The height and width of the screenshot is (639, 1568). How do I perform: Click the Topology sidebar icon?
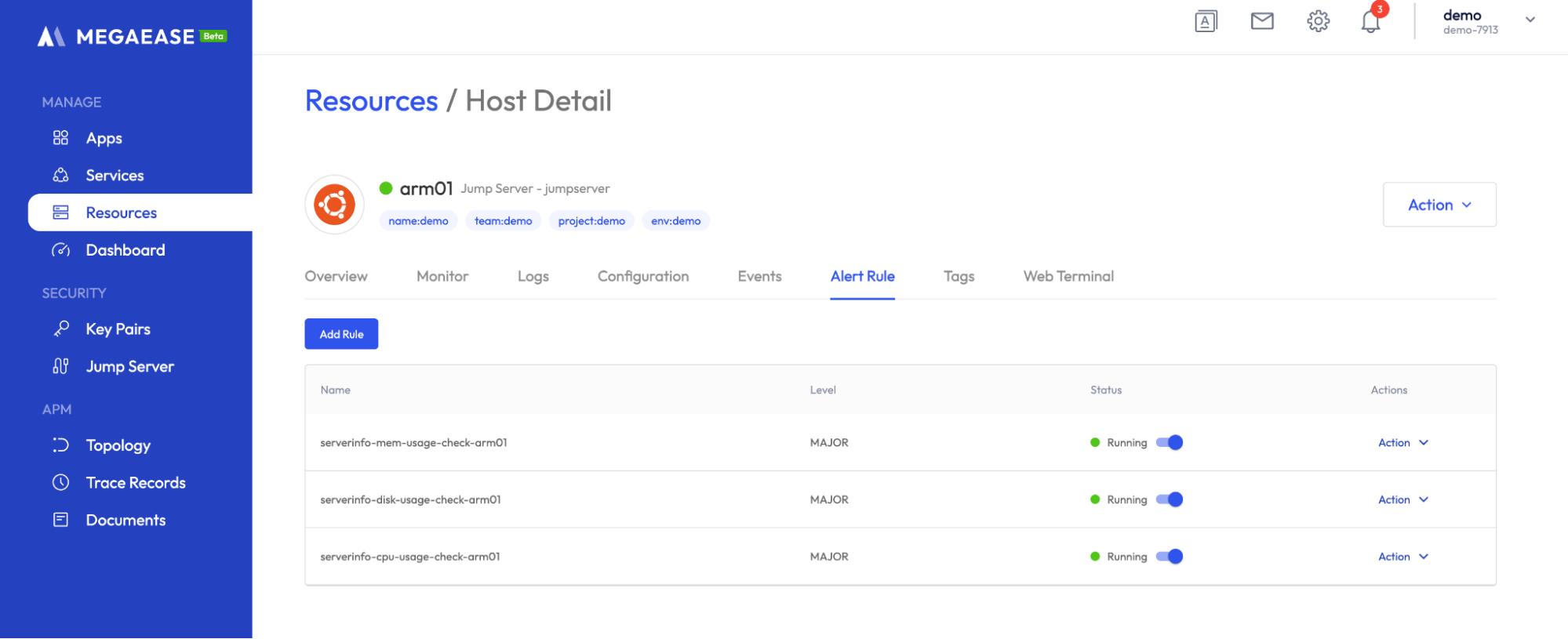tap(61, 445)
